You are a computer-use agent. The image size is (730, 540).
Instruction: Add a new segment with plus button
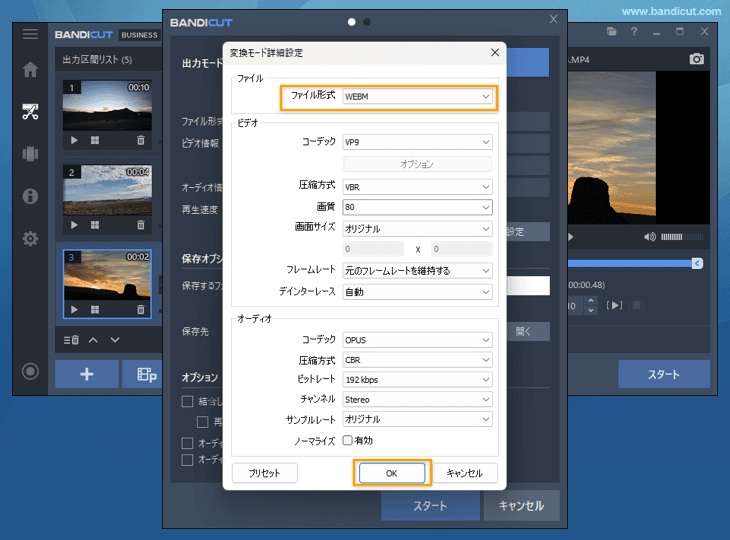(87, 374)
